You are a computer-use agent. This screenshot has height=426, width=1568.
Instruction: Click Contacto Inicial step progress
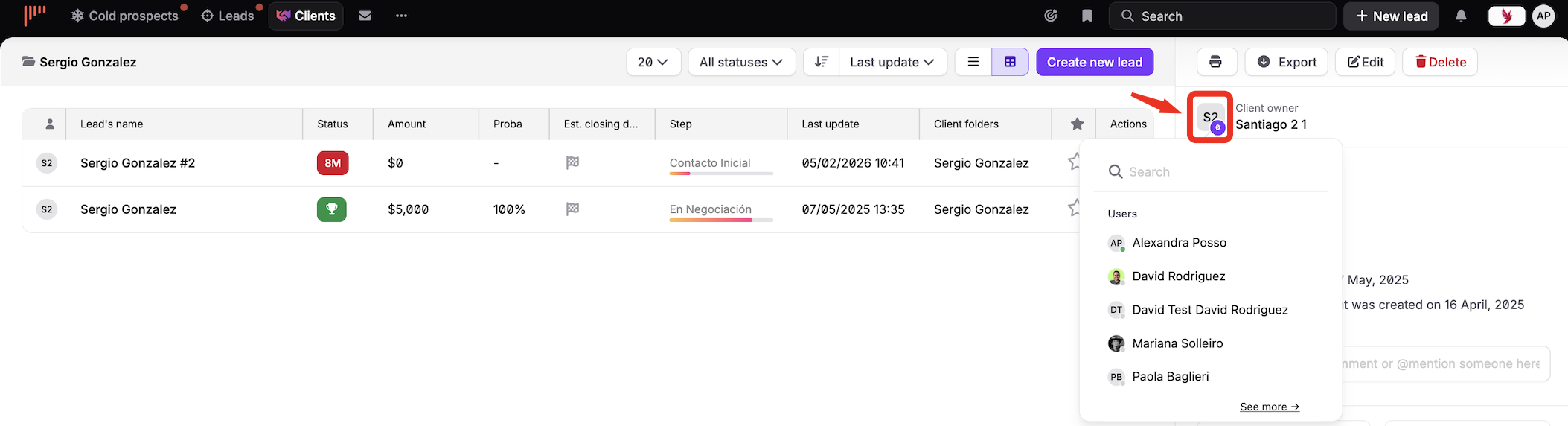[x=721, y=165]
